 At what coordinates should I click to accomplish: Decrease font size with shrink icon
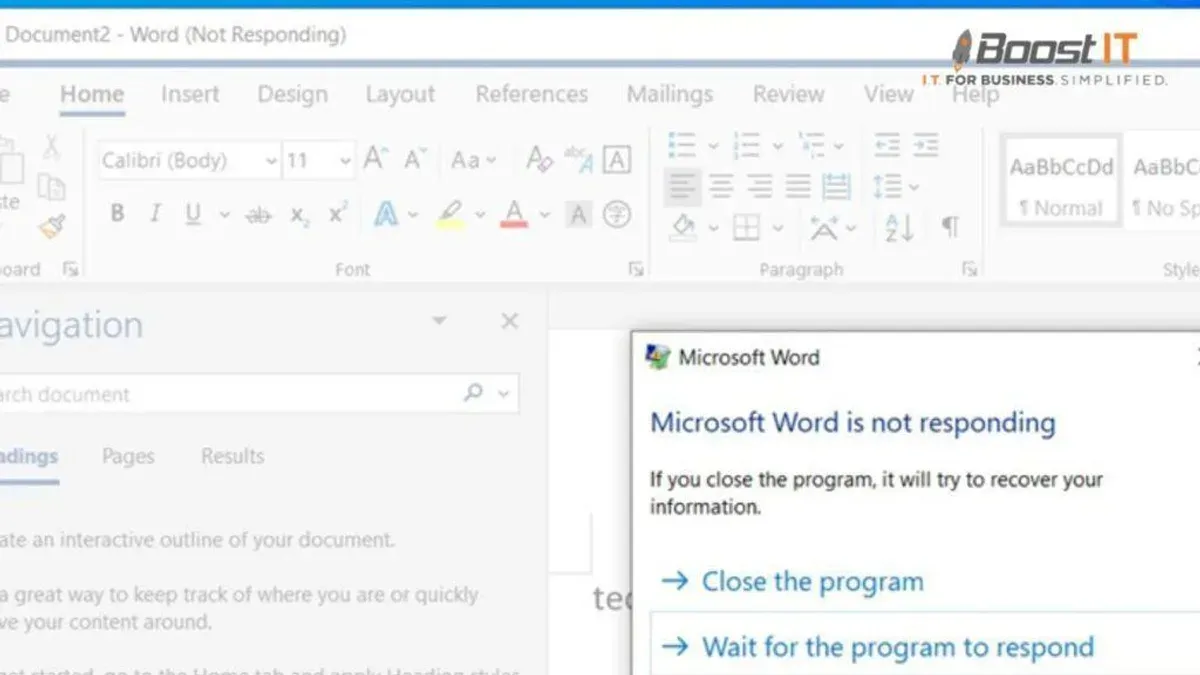click(415, 159)
